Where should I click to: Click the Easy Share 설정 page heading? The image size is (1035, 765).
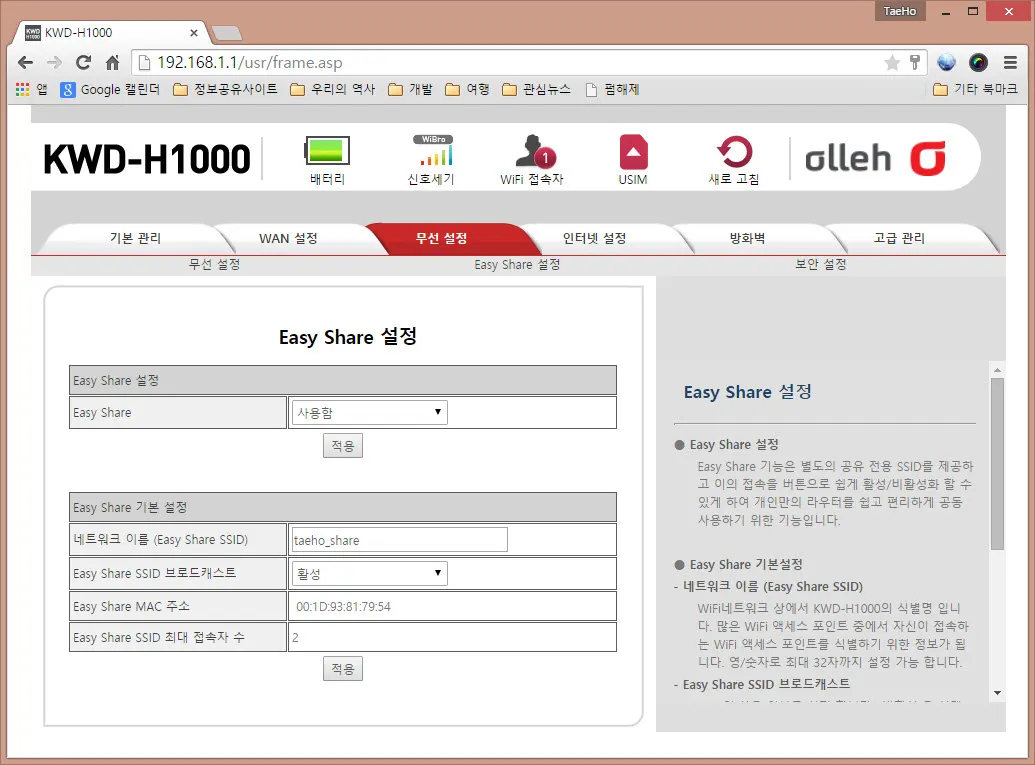348,337
